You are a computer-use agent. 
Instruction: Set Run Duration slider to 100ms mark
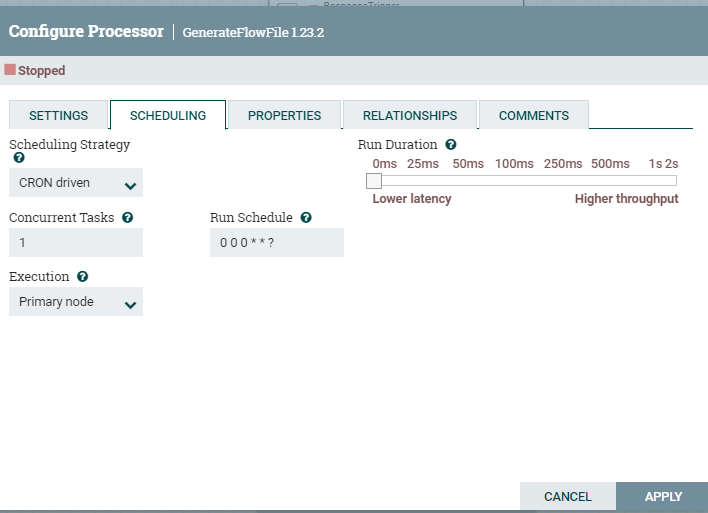pos(514,181)
